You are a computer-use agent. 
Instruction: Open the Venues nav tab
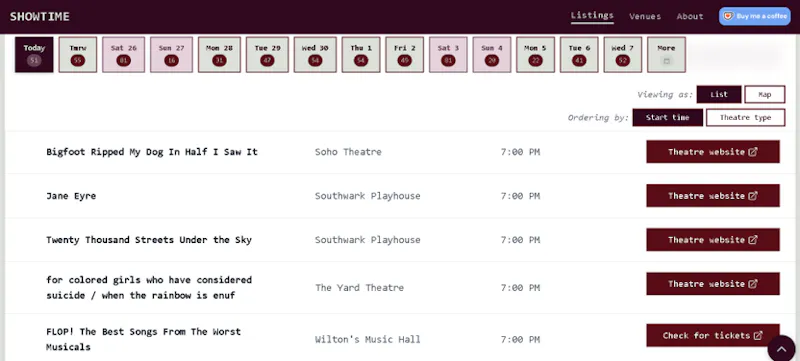pyautogui.click(x=645, y=16)
